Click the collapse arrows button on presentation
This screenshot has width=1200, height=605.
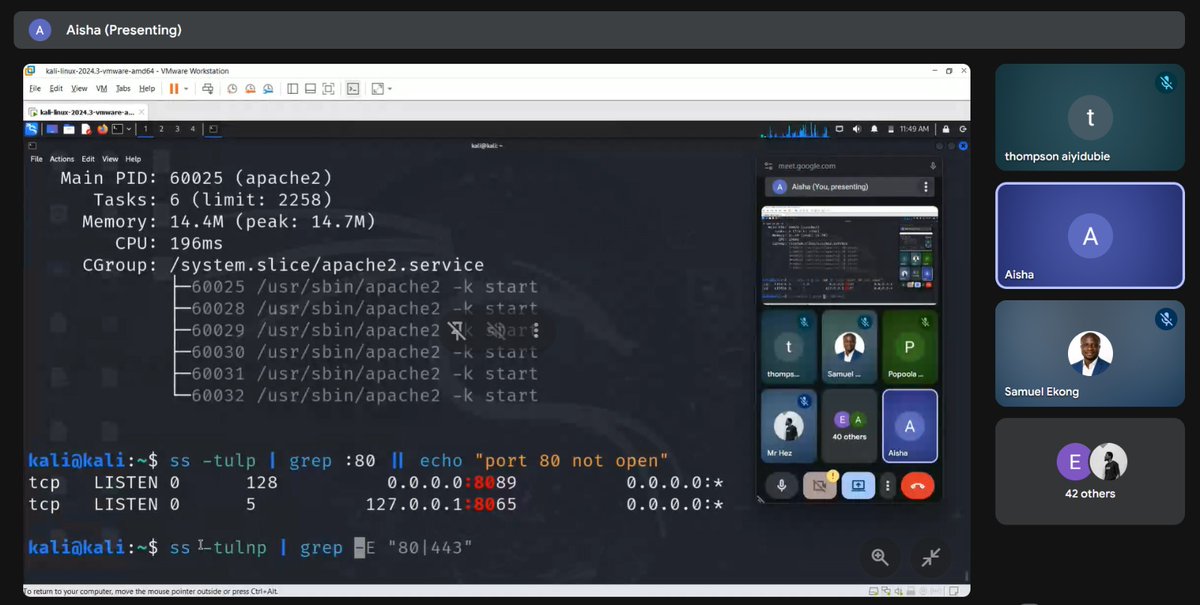point(931,557)
